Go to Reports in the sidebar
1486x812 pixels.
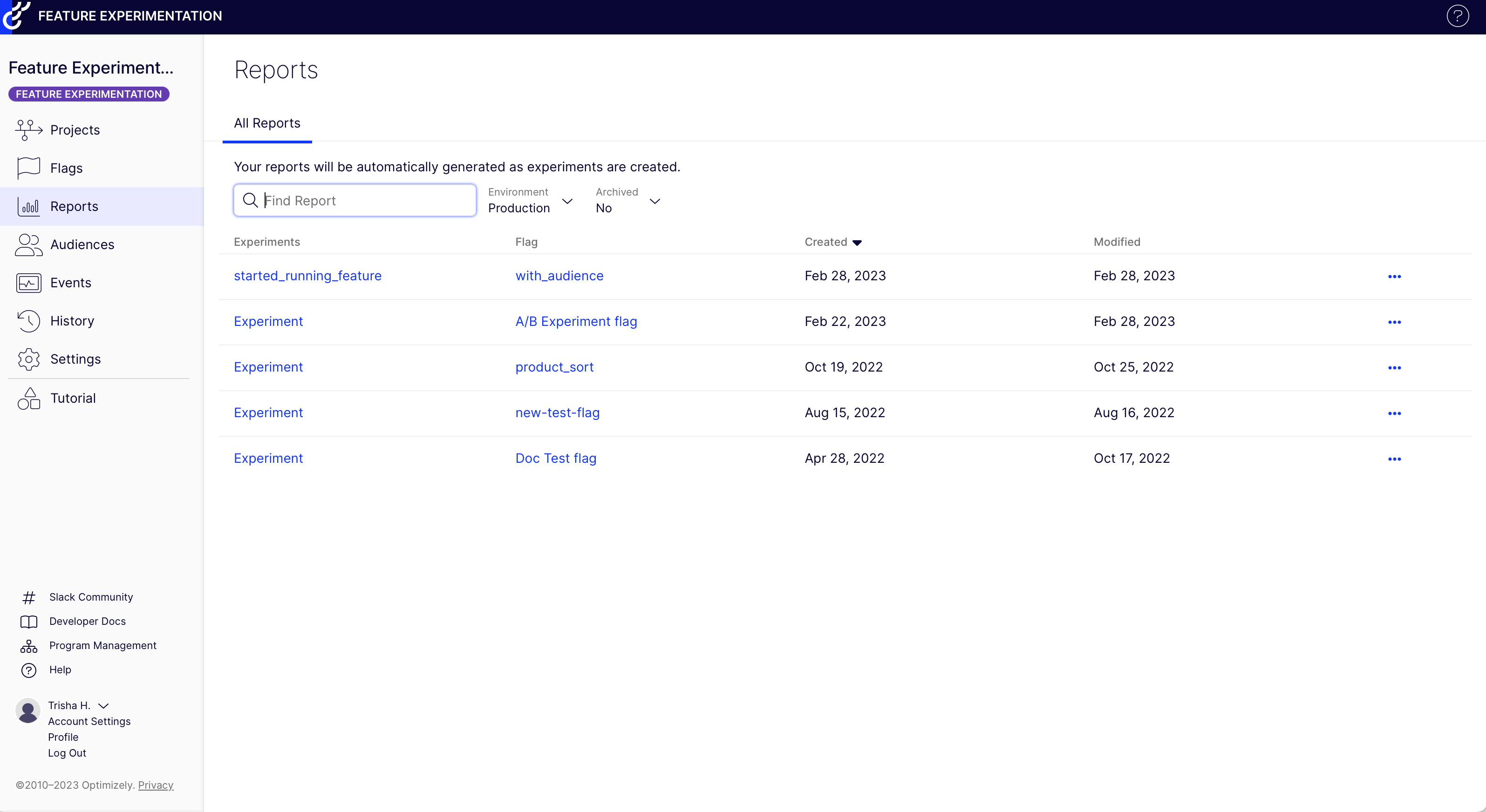[x=74, y=206]
